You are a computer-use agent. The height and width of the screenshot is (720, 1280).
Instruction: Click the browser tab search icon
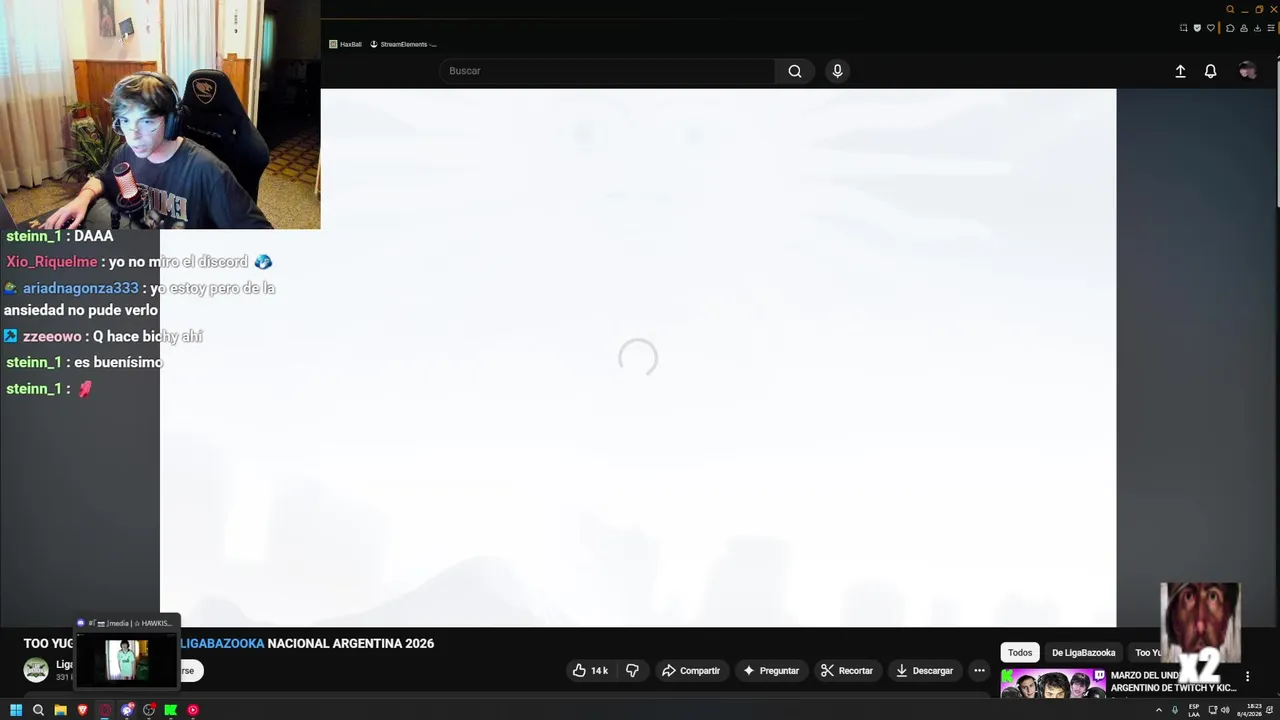[x=1230, y=9]
